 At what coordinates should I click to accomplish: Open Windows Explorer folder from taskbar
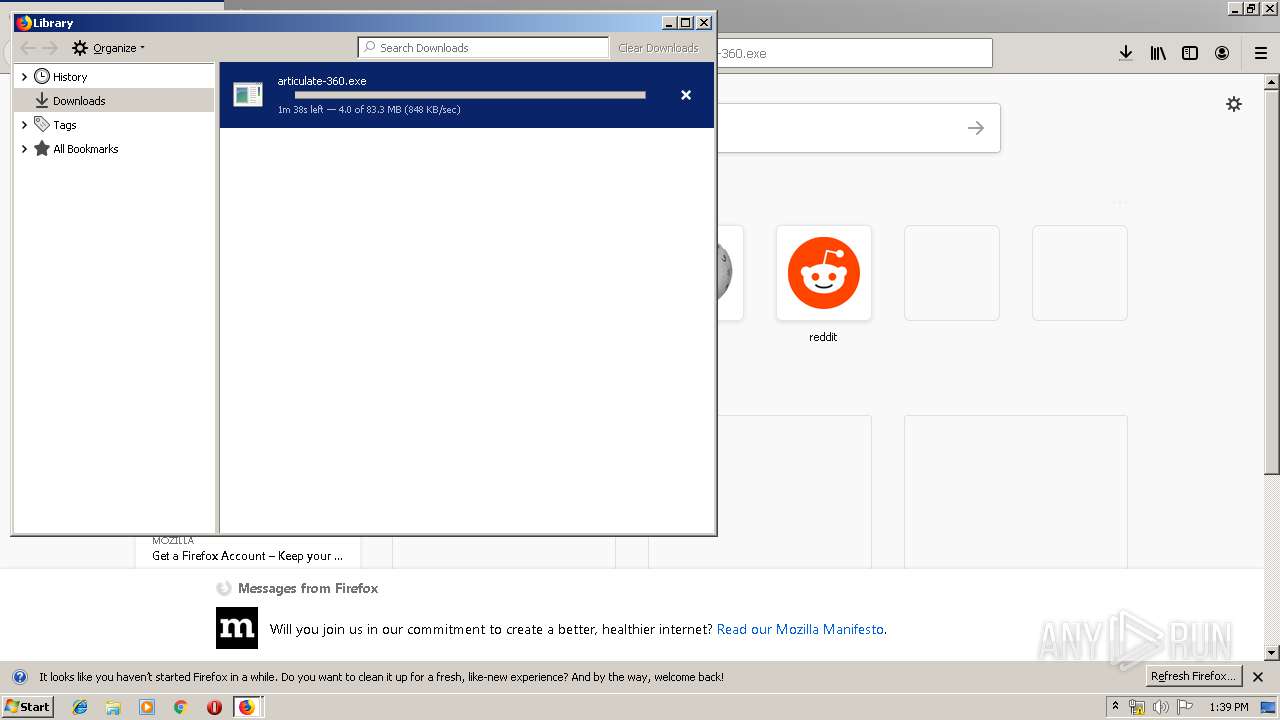(x=113, y=707)
